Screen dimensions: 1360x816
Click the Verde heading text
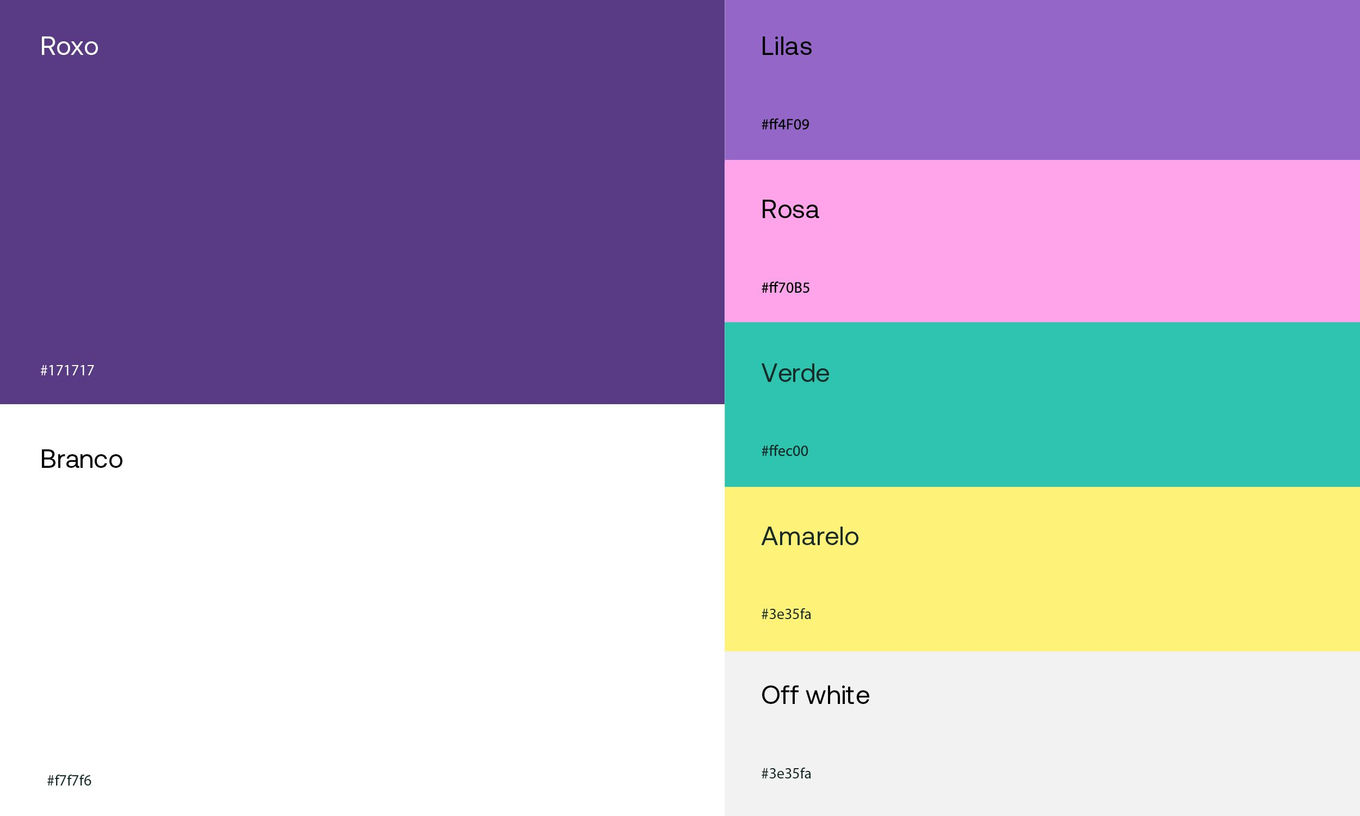click(x=795, y=373)
